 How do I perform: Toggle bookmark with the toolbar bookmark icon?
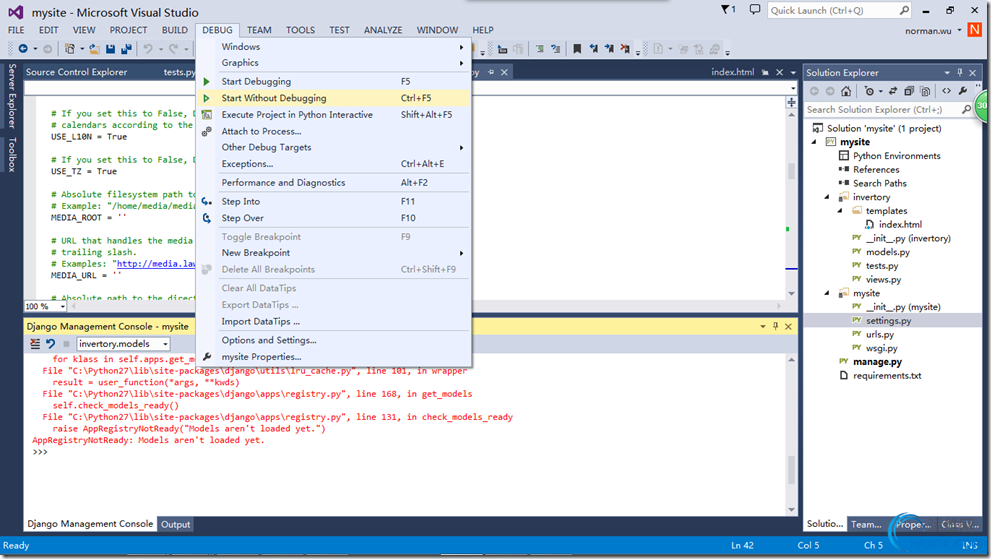click(x=577, y=49)
